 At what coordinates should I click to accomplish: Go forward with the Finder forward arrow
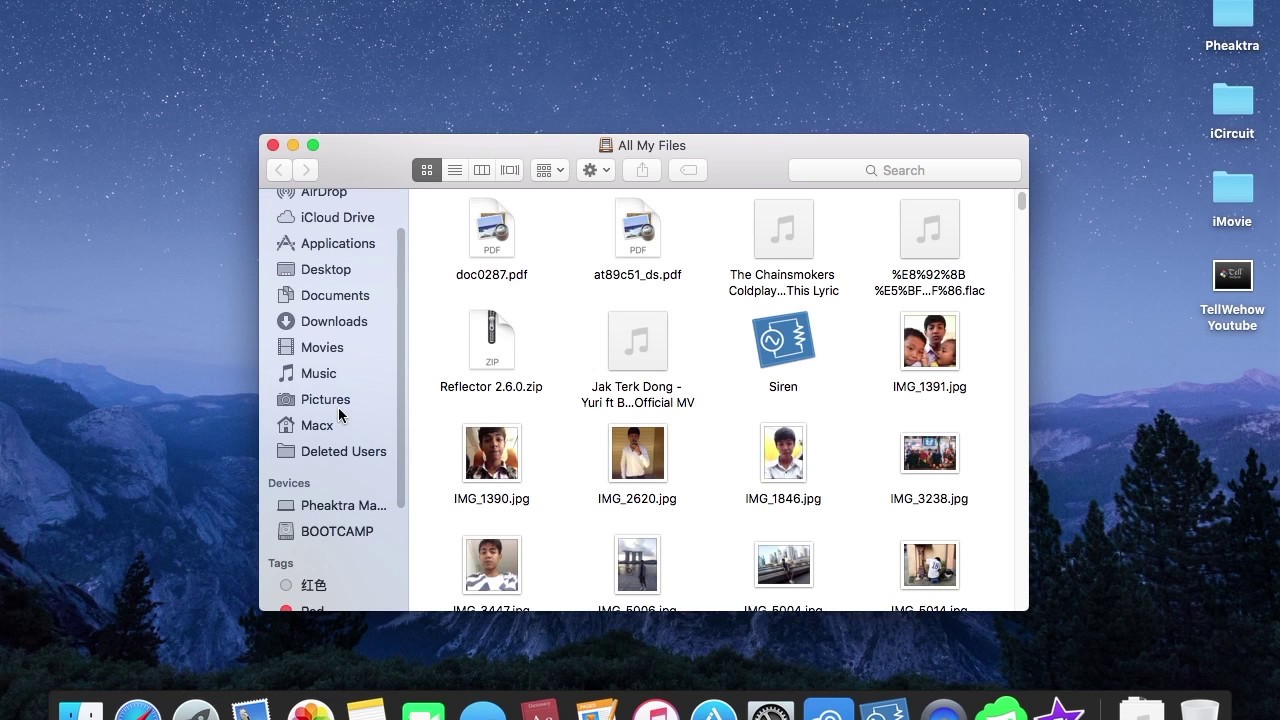click(x=306, y=170)
